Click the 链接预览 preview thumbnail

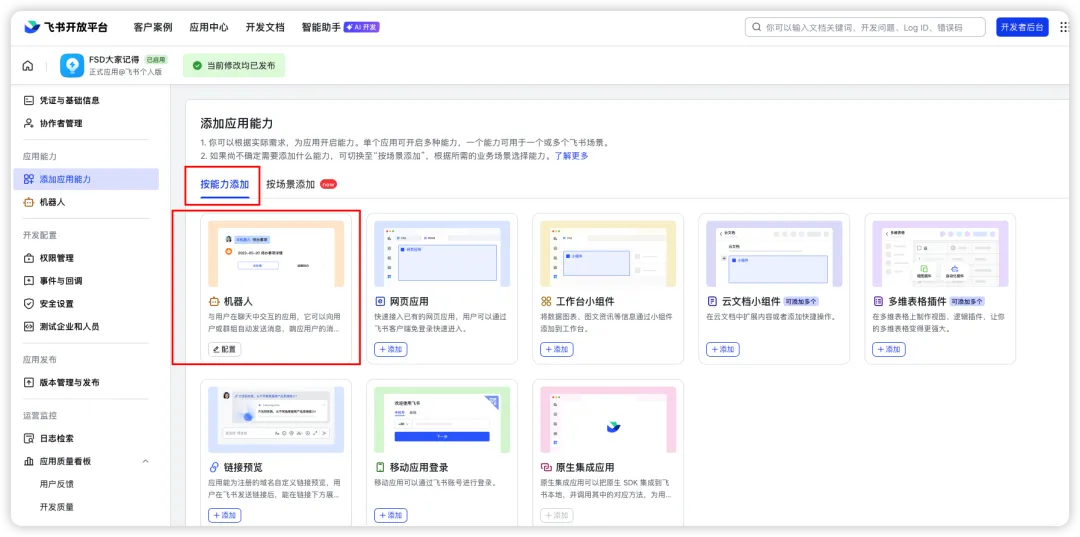point(276,419)
